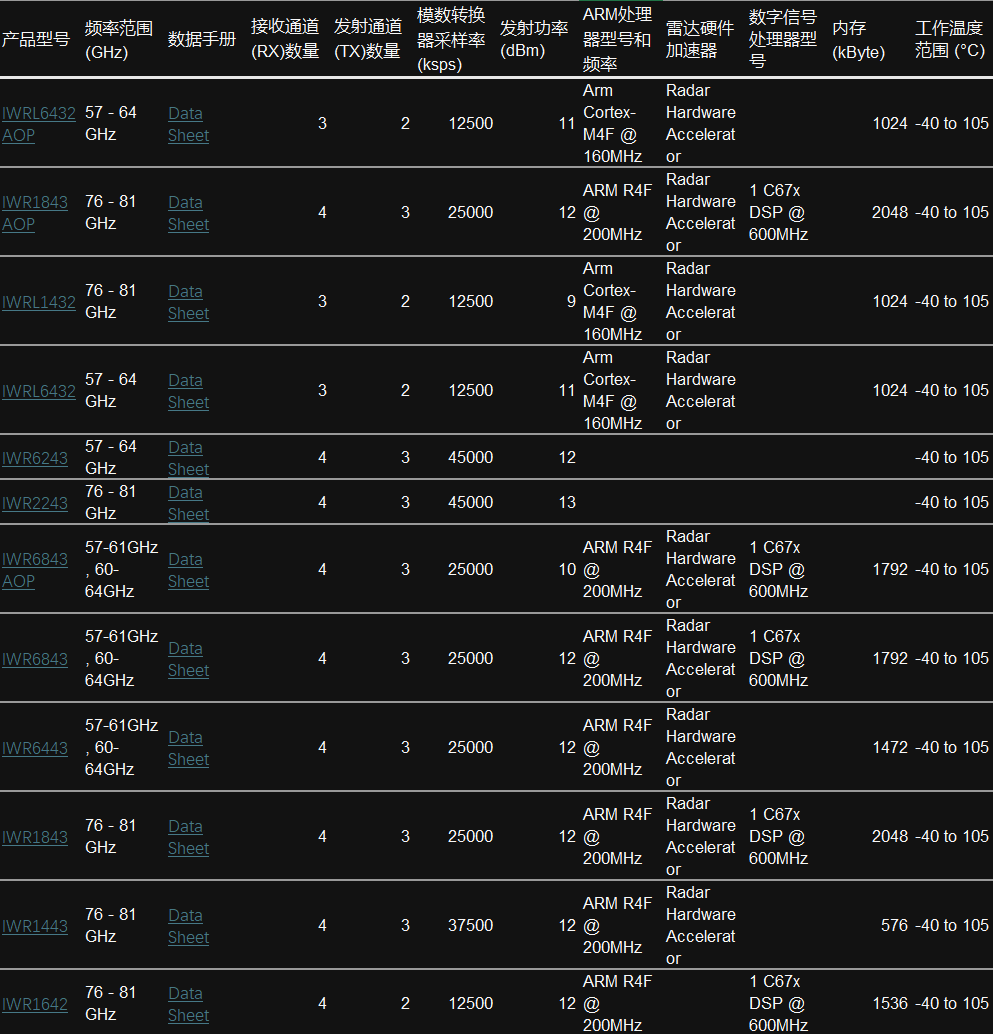This screenshot has width=993, height=1034.
Task: Open Data Sheet for IWR2243
Action: click(188, 503)
